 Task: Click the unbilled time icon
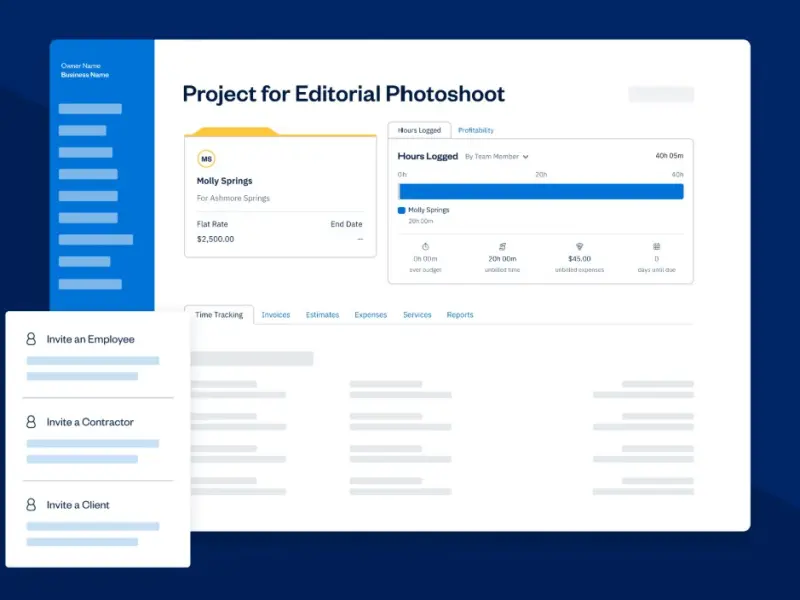click(x=502, y=246)
